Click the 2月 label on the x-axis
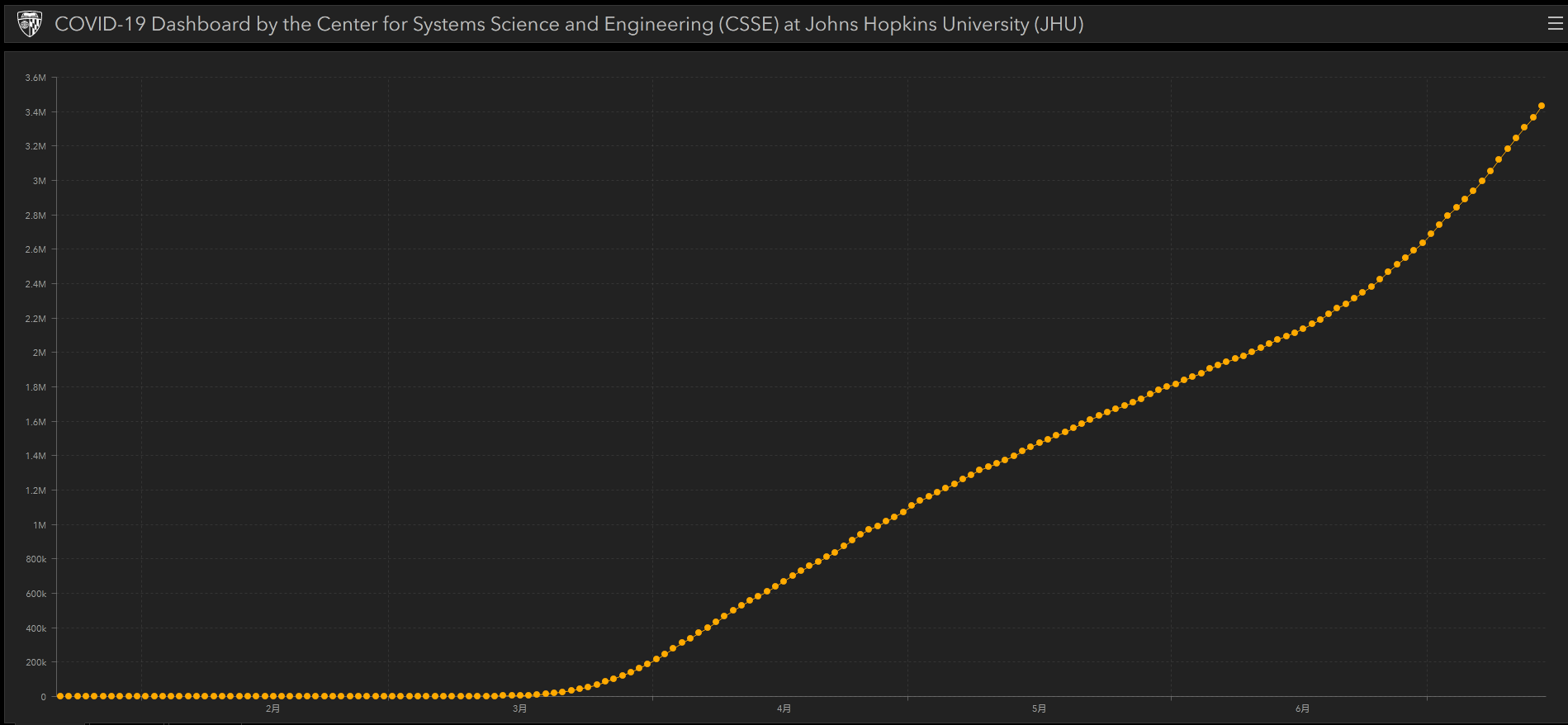 tap(272, 708)
